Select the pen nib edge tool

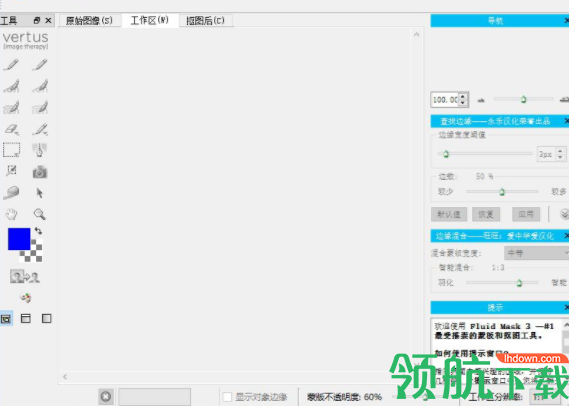coord(40,150)
